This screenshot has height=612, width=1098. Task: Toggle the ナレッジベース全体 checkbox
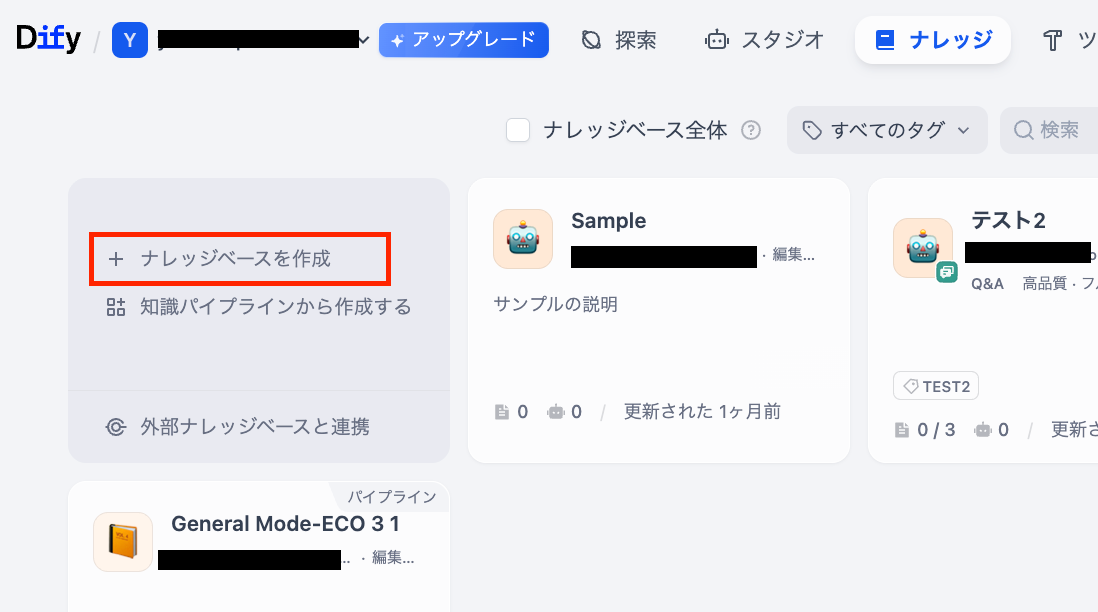pyautogui.click(x=518, y=130)
